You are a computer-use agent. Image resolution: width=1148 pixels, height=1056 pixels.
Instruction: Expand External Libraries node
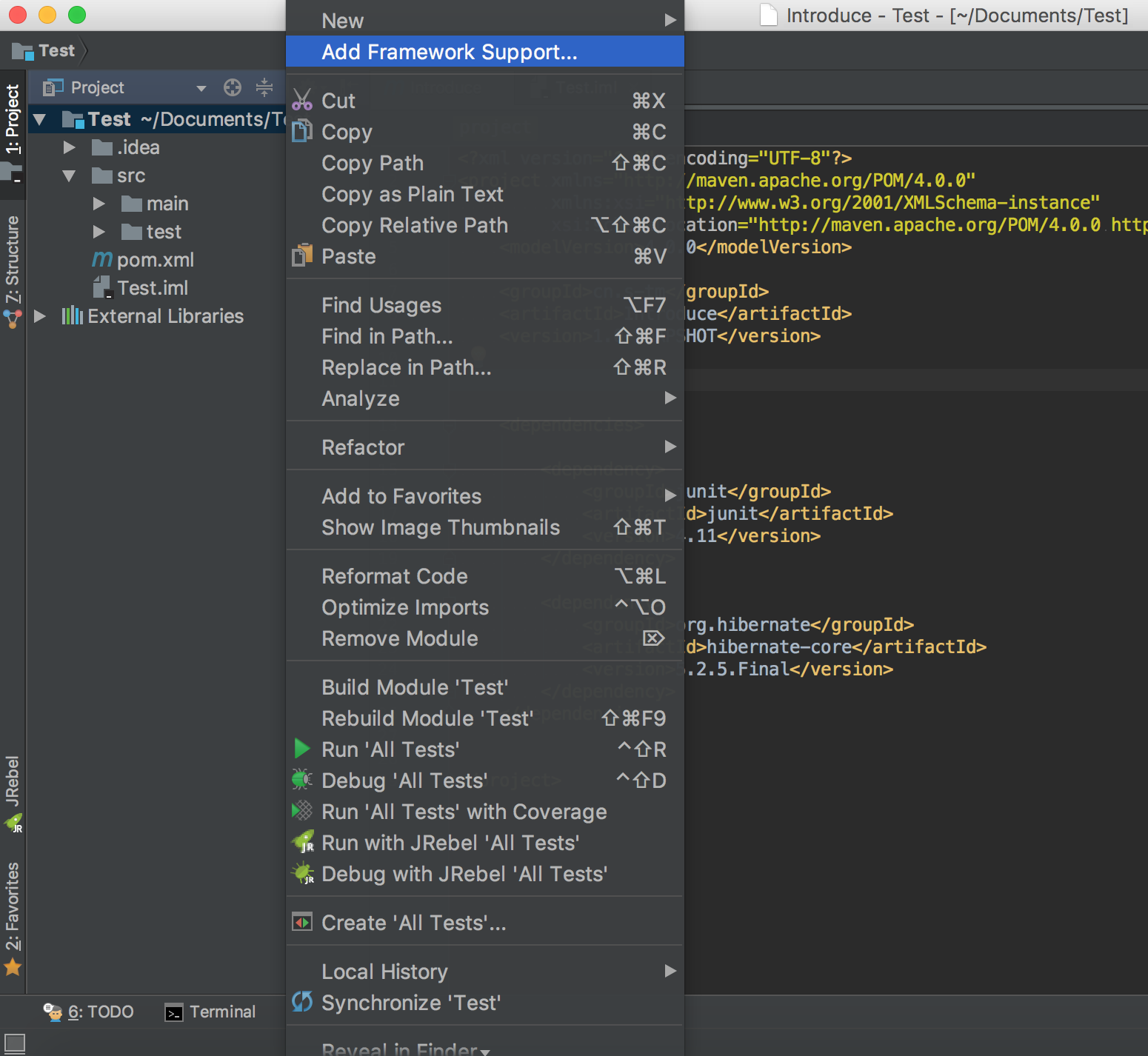[x=40, y=316]
